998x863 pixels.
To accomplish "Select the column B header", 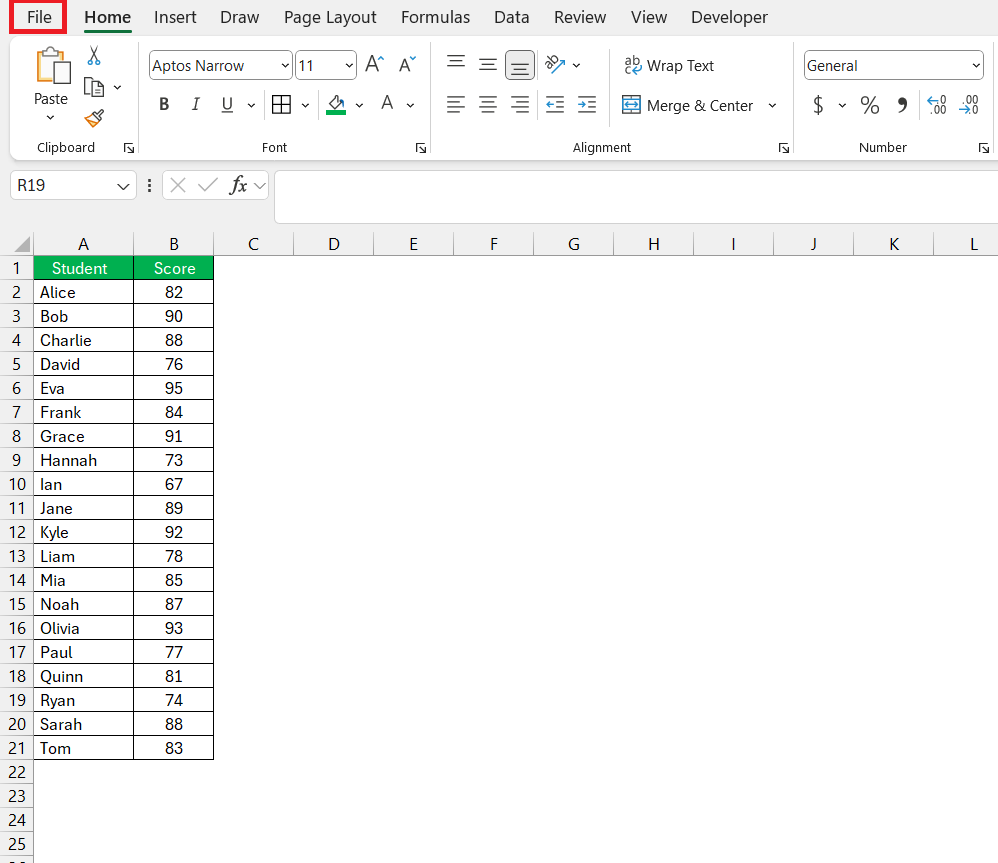I will tap(174, 244).
